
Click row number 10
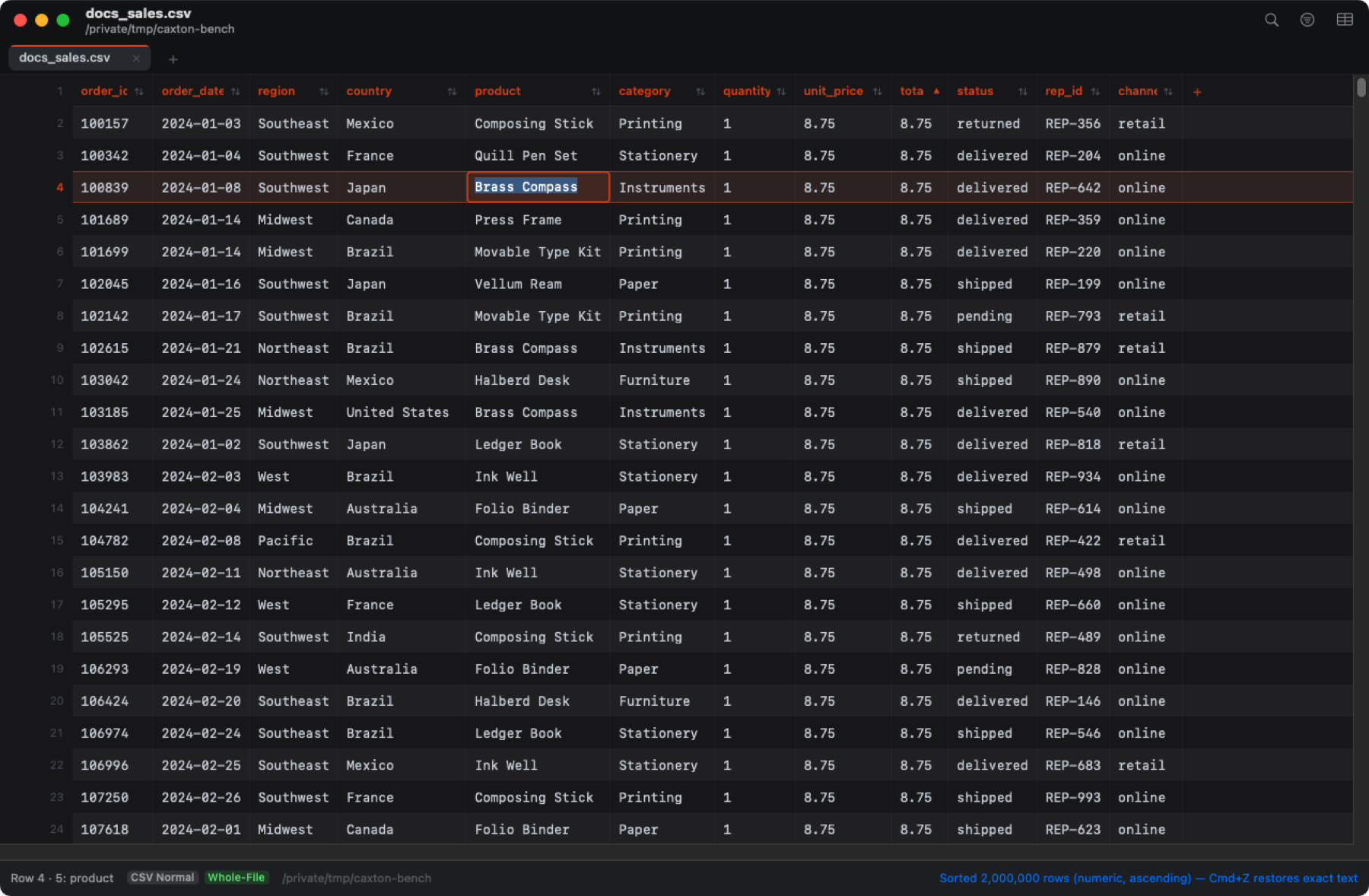pyautogui.click(x=57, y=380)
